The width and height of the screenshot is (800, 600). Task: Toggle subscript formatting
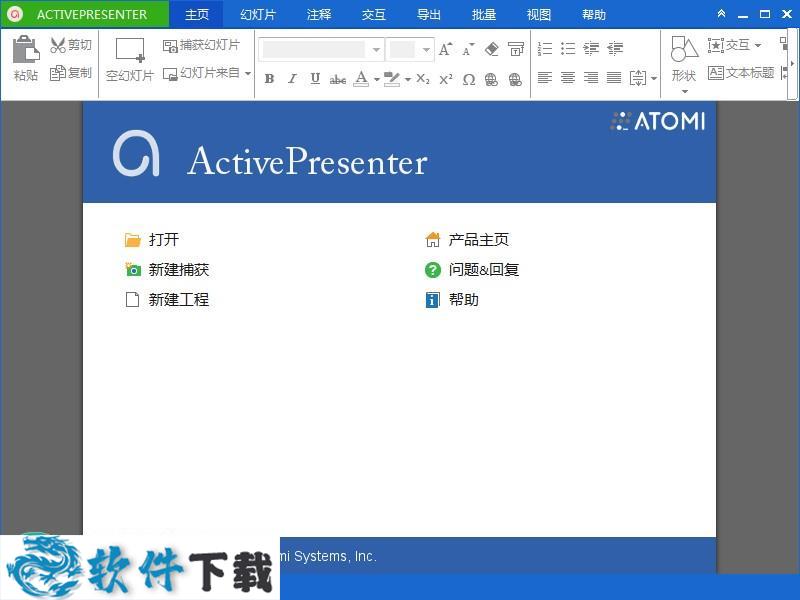[x=423, y=79]
